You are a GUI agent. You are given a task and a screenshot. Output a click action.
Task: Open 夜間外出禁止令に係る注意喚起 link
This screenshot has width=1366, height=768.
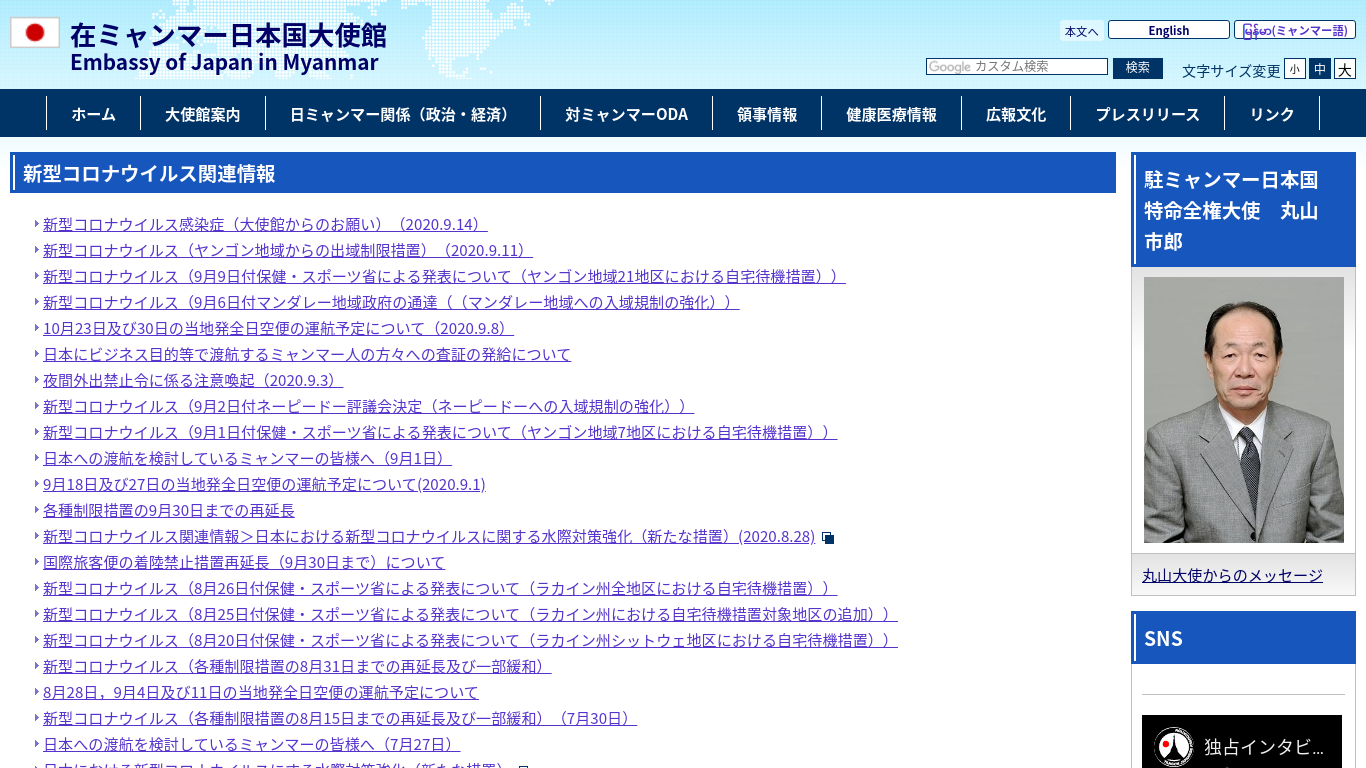tap(193, 380)
